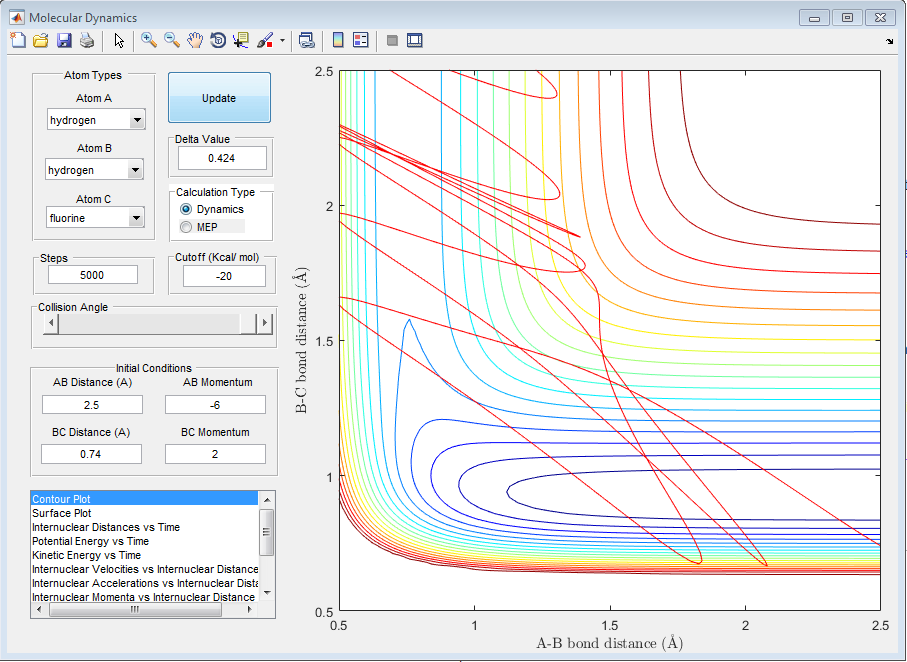
Task: Save the figure with the floppy disk icon
Action: tap(64, 41)
